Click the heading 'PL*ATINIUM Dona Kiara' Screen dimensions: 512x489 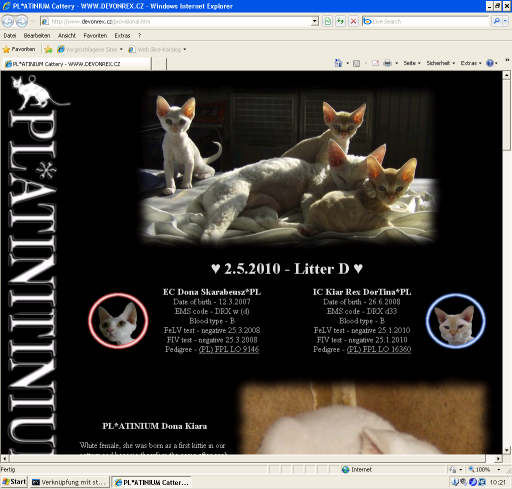(155, 426)
